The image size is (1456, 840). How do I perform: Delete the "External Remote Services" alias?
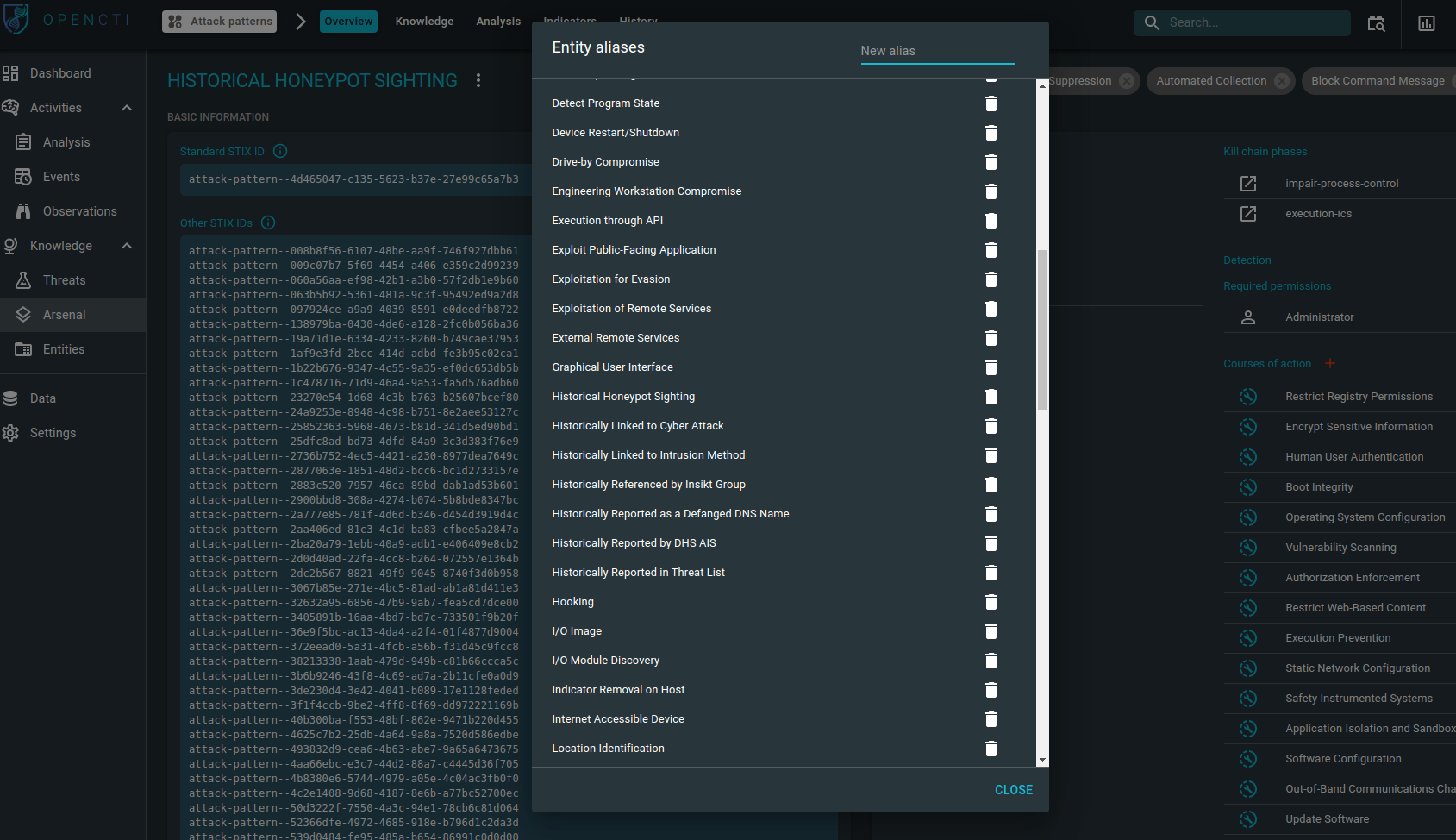coord(990,338)
